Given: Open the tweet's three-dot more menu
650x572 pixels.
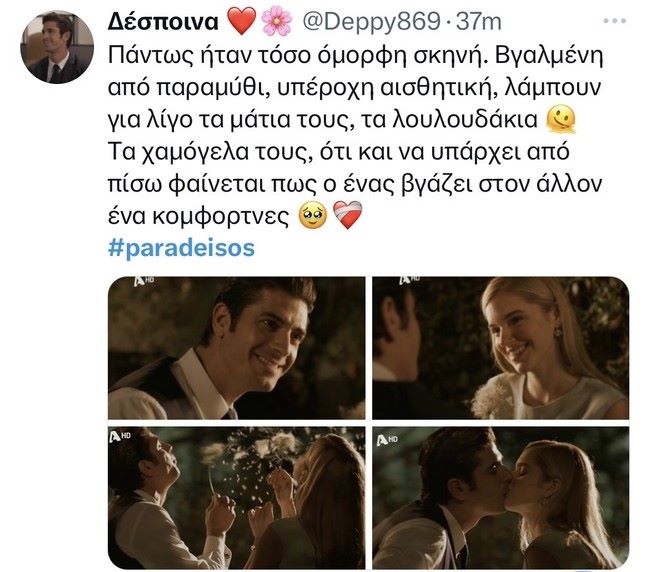Looking at the screenshot, I should 614,21.
